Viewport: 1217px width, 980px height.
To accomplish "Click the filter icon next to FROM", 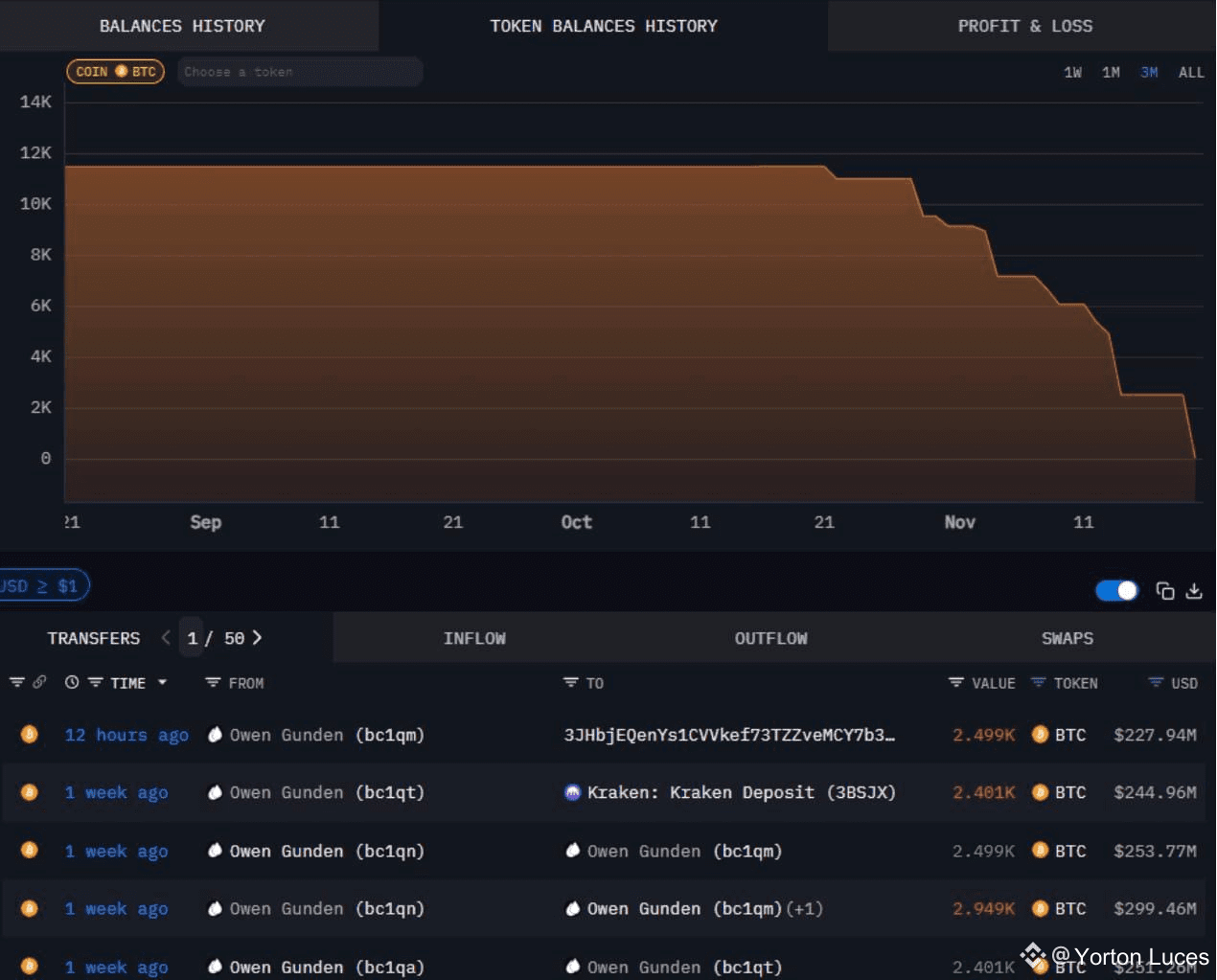I will 213,683.
